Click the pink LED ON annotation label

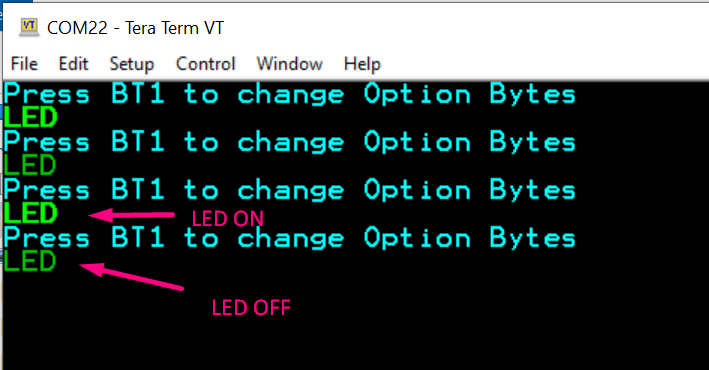click(x=227, y=219)
